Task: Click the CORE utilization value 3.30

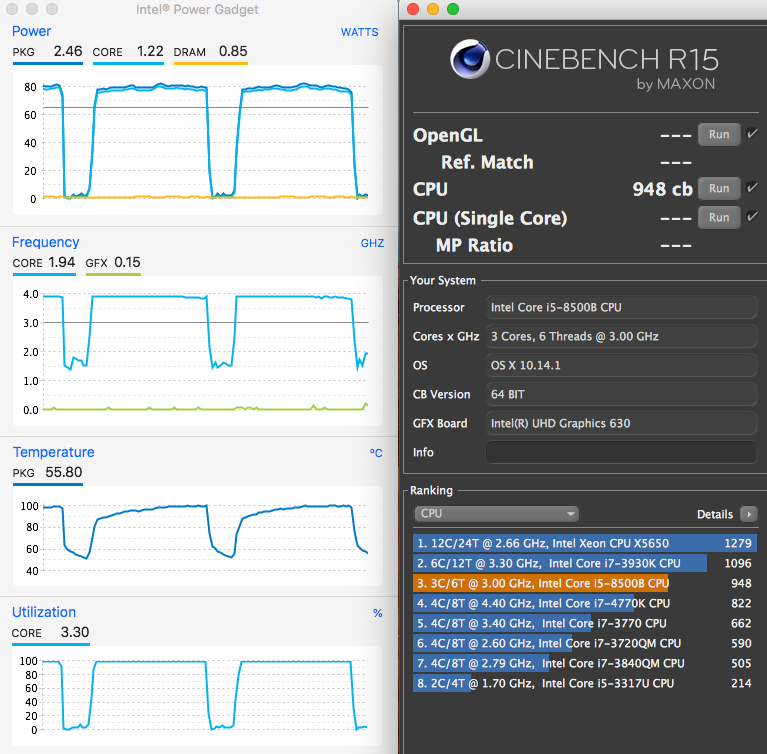Action: pyautogui.click(x=75, y=632)
